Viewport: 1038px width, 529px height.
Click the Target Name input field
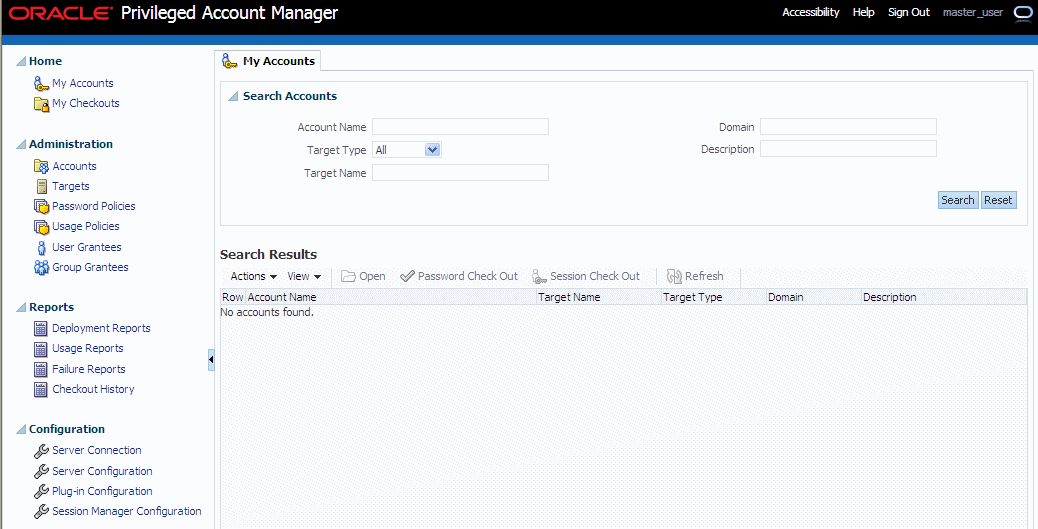pos(460,173)
